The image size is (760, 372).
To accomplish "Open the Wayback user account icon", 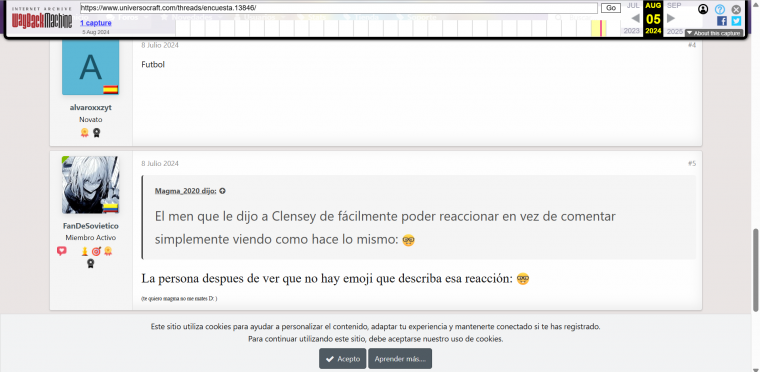I will tap(703, 9).
